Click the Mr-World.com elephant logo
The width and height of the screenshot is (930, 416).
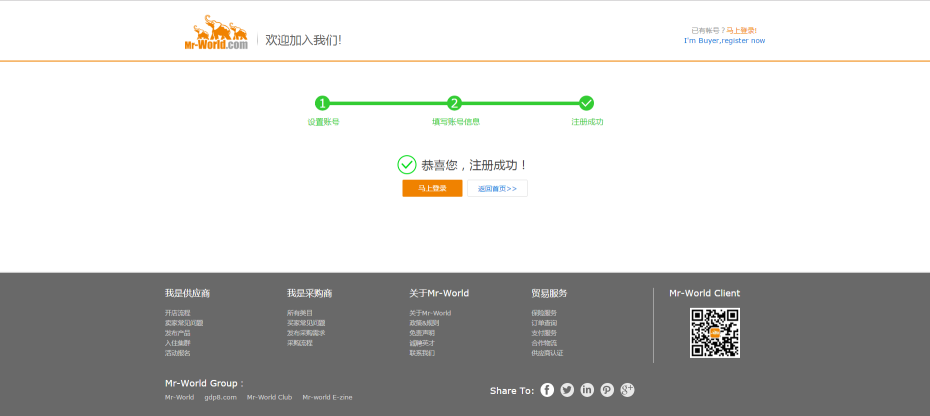(x=216, y=33)
